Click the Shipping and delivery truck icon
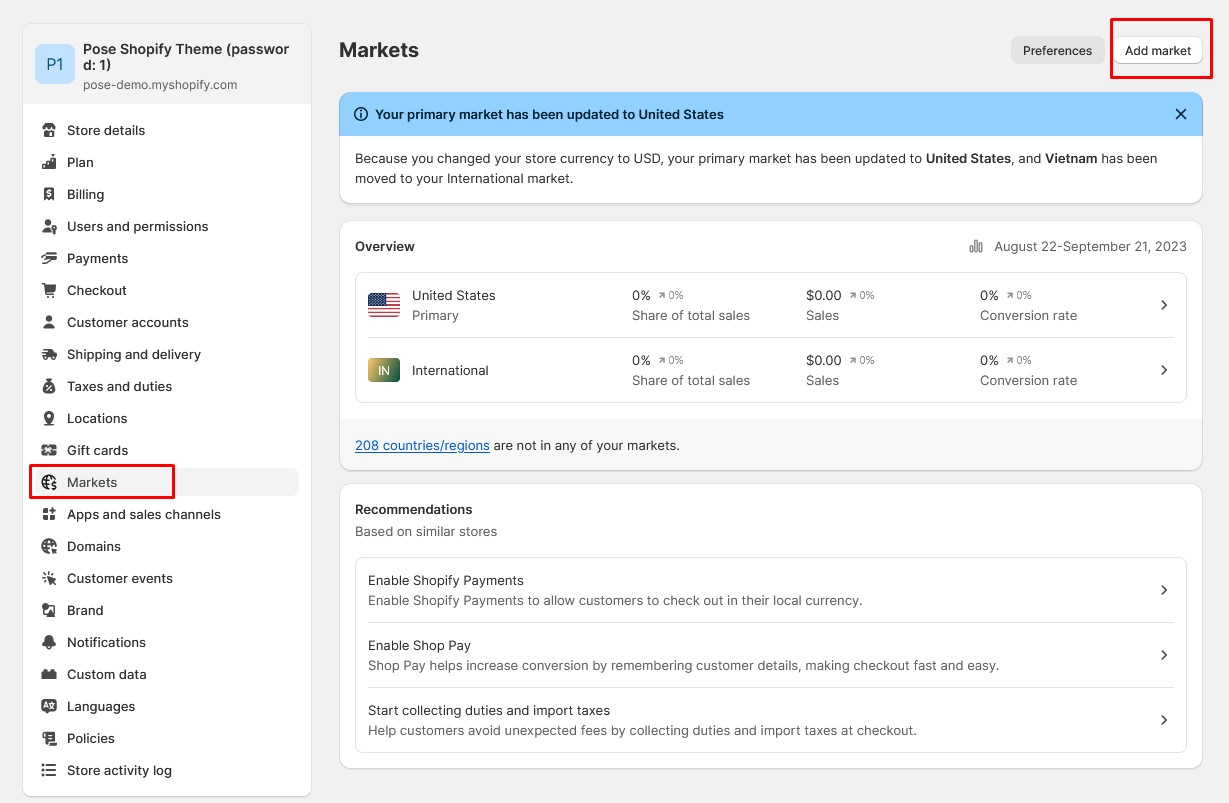The image size is (1229, 803). tap(49, 354)
